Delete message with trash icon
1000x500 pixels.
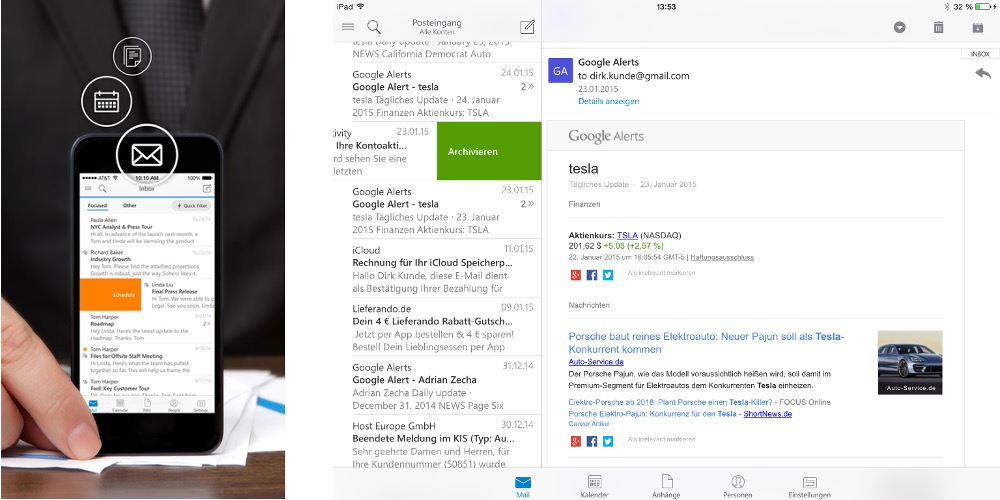pyautogui.click(x=938, y=27)
